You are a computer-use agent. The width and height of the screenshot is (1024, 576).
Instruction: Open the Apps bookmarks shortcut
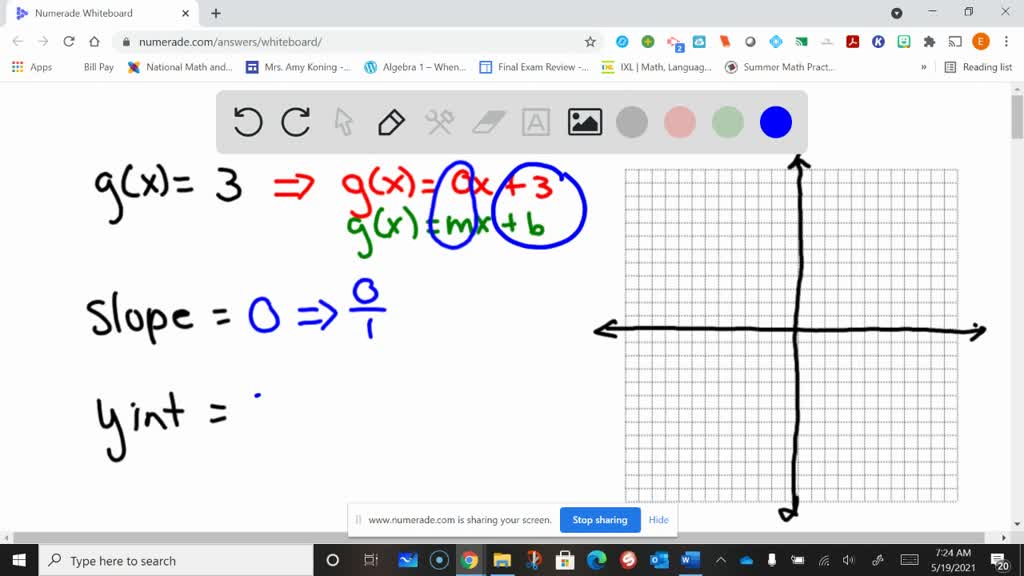[31, 67]
